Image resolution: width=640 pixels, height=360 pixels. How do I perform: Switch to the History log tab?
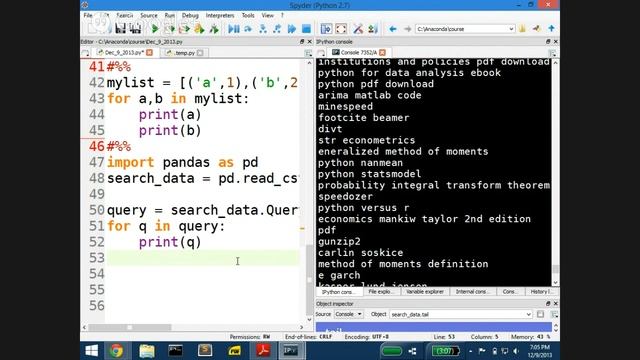coord(541,292)
